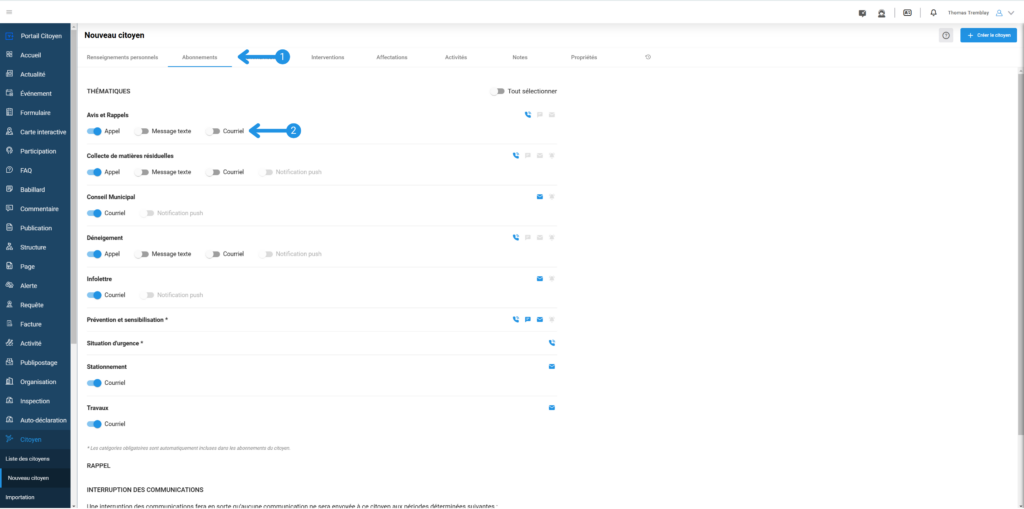Viewport: 1024px width, 509px height.
Task: Click the phone icon on Avis et Rappels row
Action: point(528,114)
